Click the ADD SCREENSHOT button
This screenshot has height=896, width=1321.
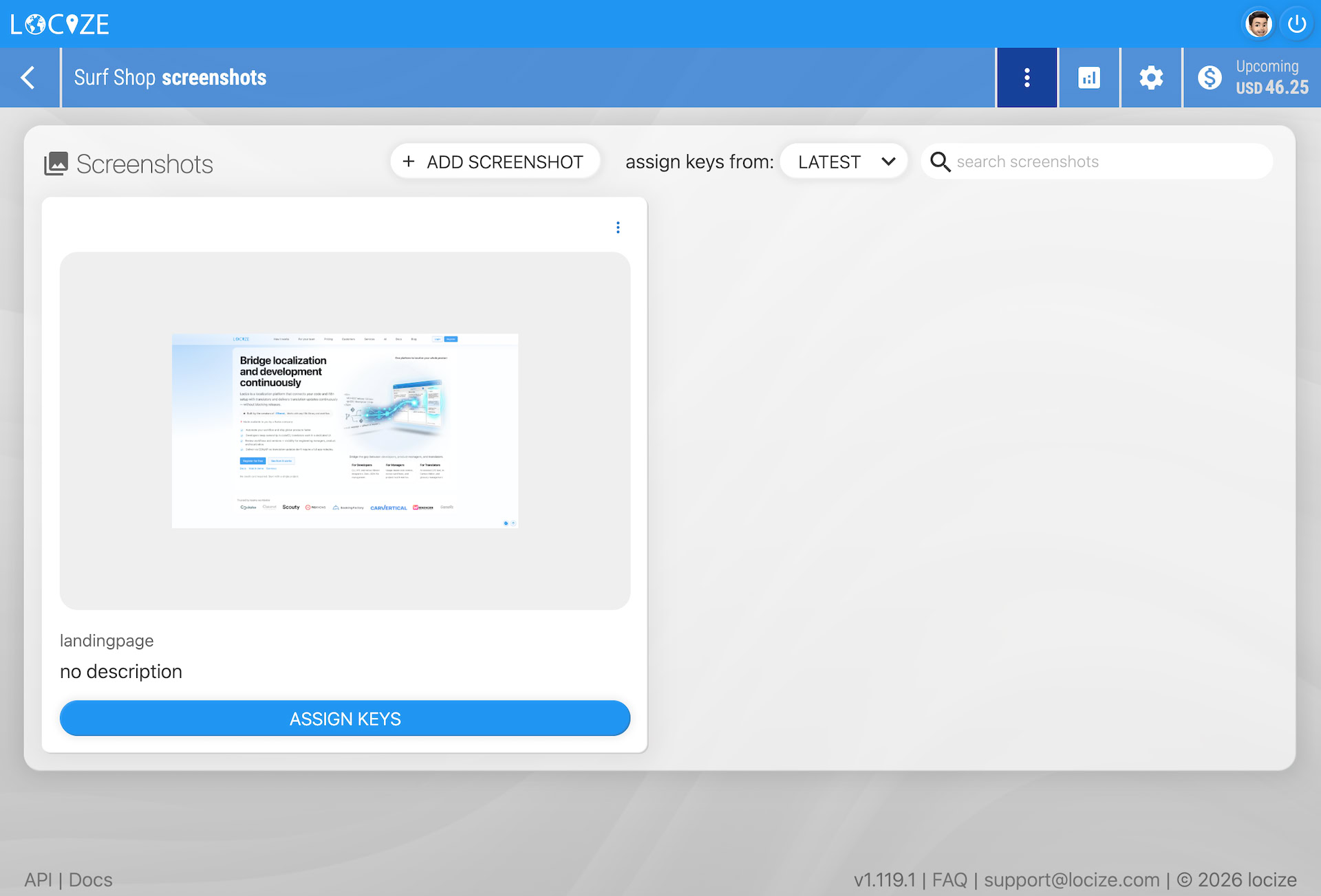click(x=494, y=162)
